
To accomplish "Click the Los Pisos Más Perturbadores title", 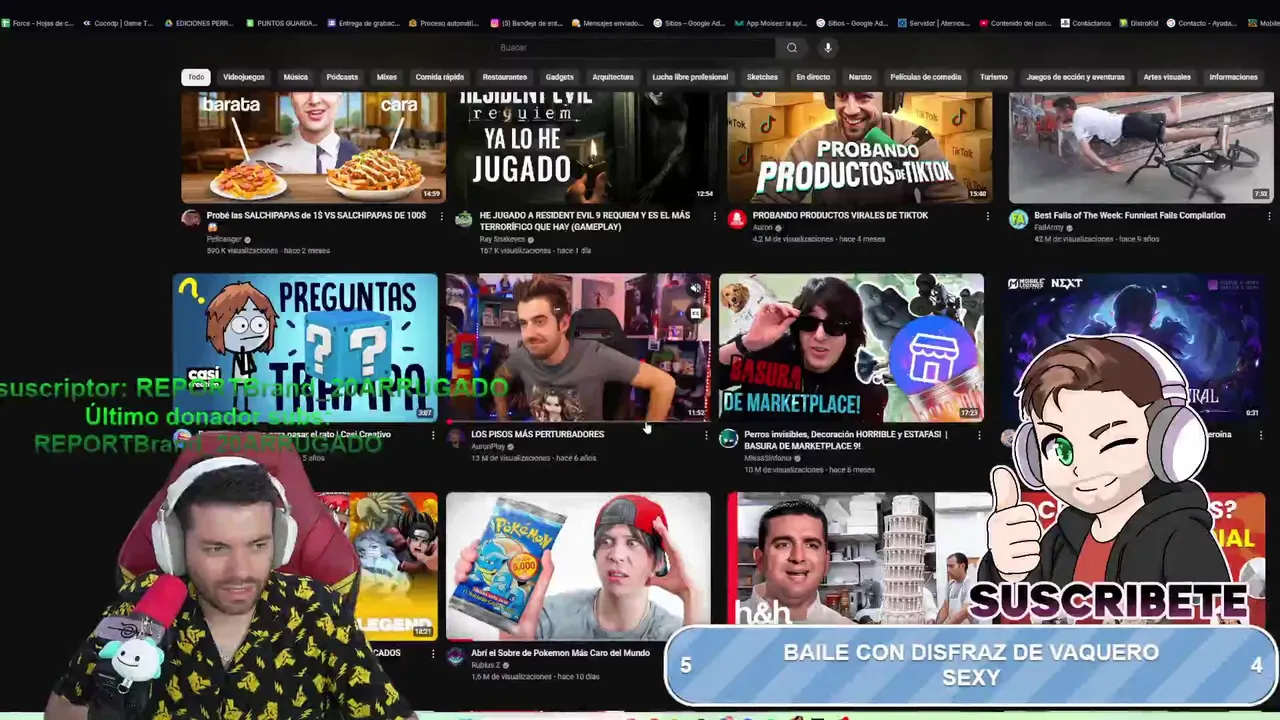I will (x=537, y=434).
